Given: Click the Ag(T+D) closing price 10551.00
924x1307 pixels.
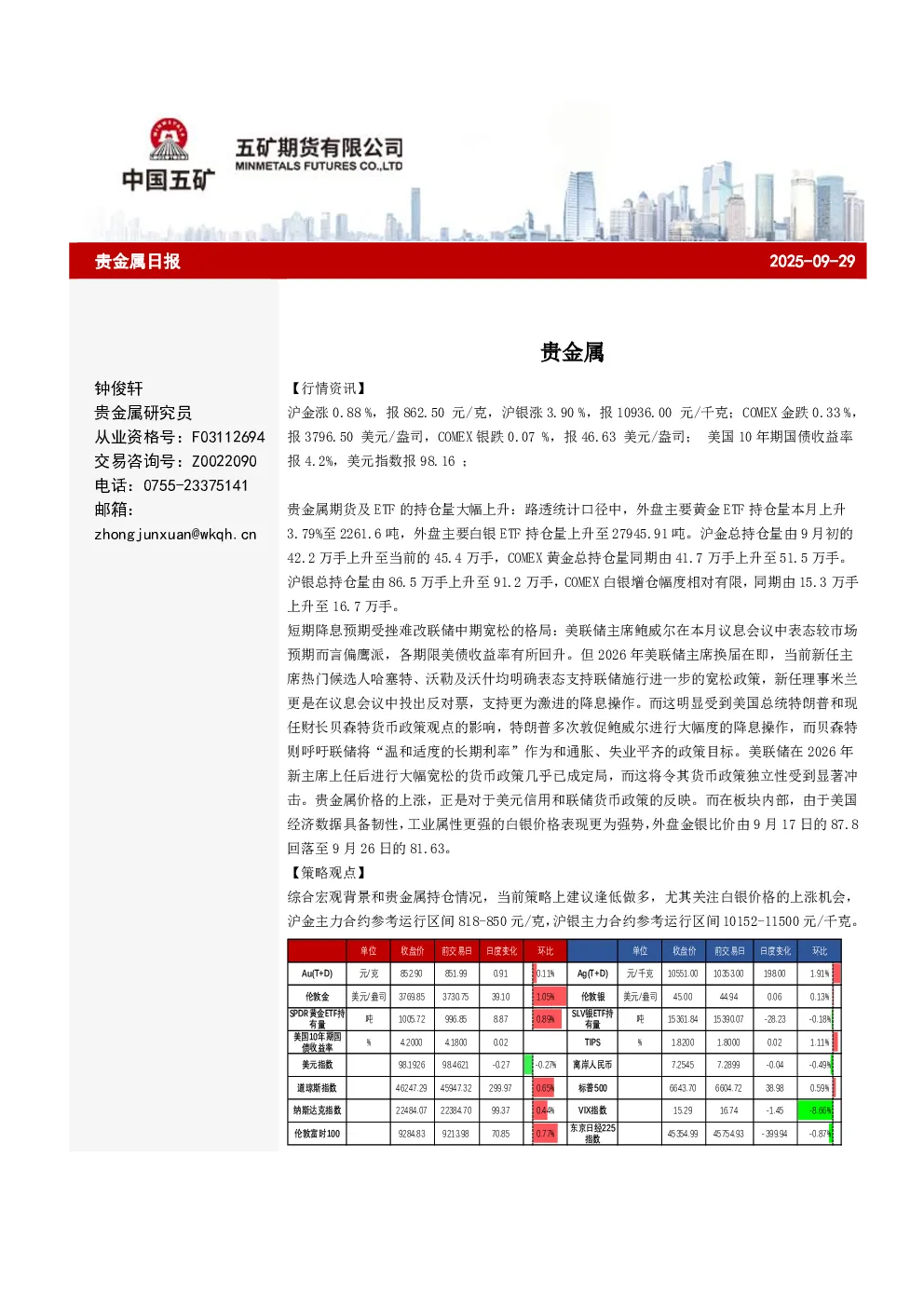Looking at the screenshot, I should (x=683, y=973).
